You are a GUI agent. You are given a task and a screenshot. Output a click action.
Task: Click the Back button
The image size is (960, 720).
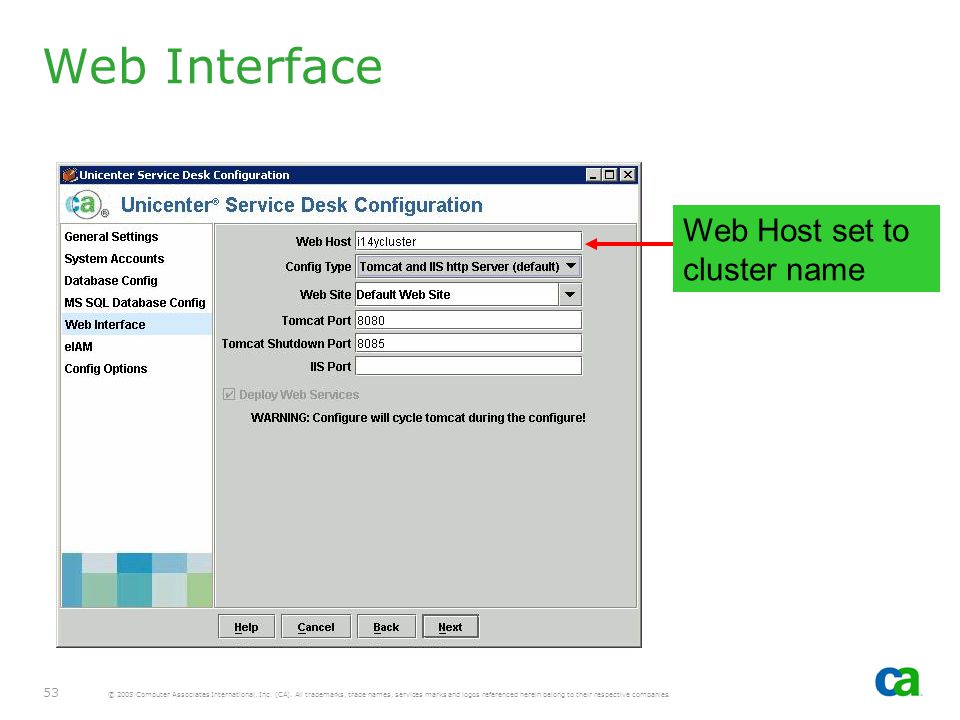coord(386,627)
